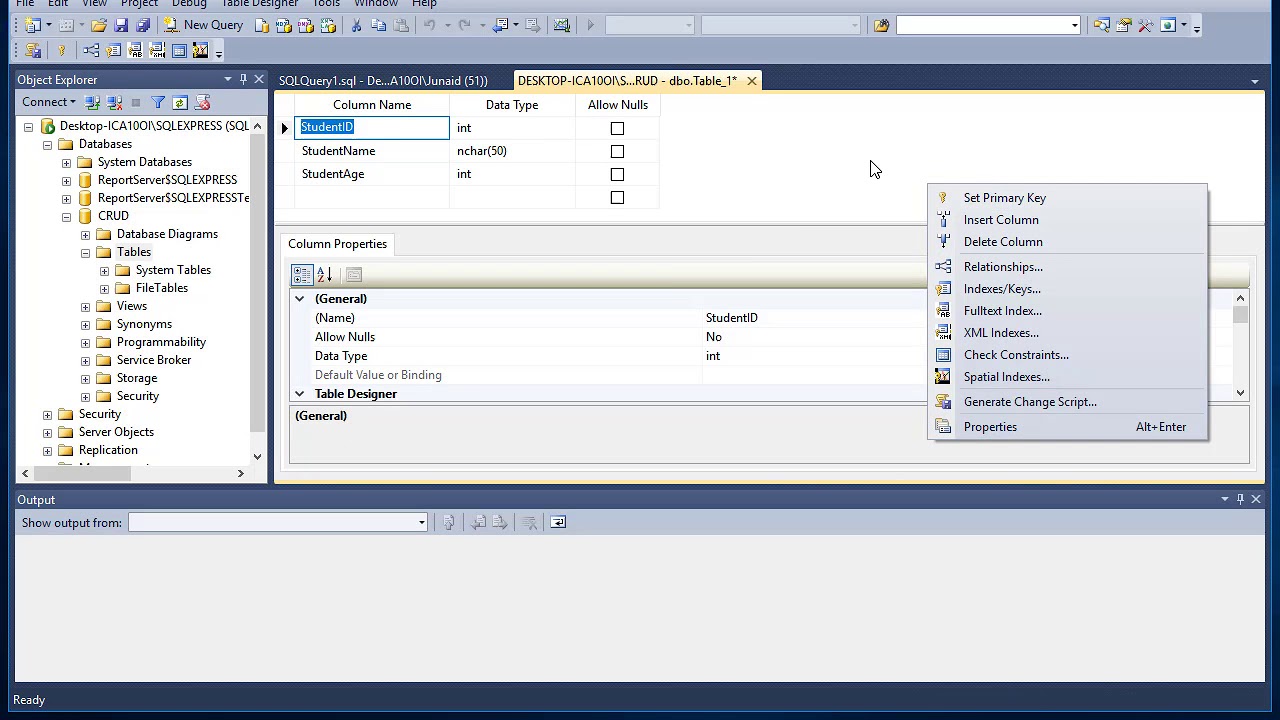
Task: Click the Relationships toolbar icon
Action: pos(91,50)
